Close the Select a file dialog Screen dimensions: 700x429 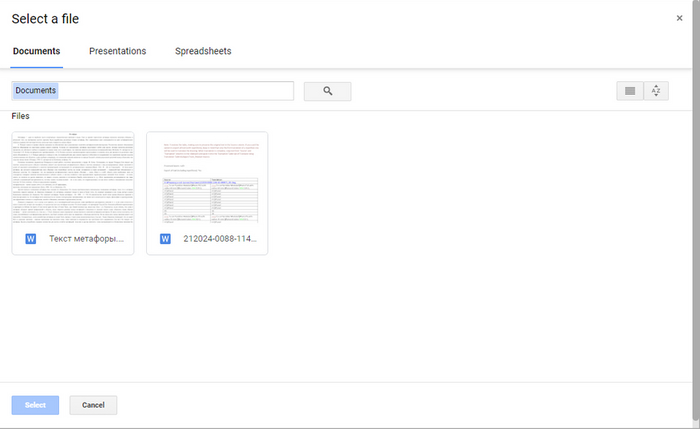pos(679,18)
